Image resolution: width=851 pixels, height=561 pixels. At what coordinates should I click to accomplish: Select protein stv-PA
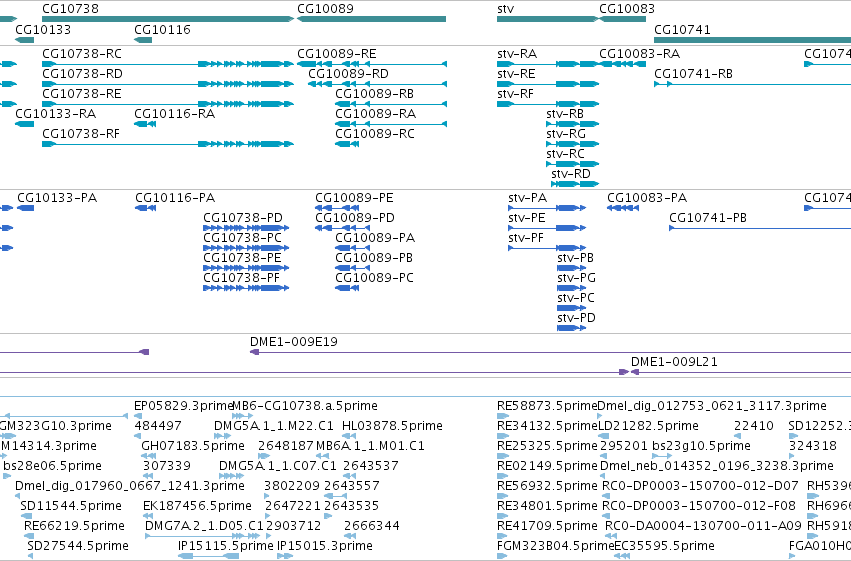point(528,197)
